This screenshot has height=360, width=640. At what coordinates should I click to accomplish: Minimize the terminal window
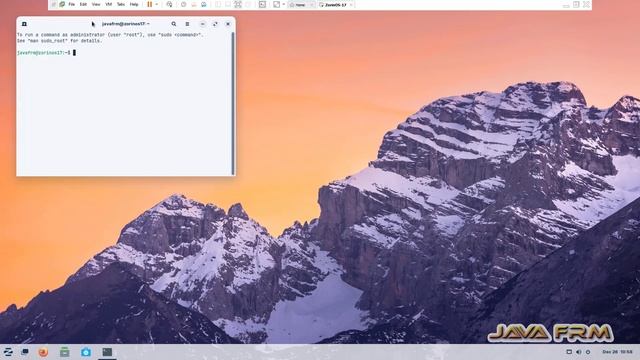click(202, 24)
